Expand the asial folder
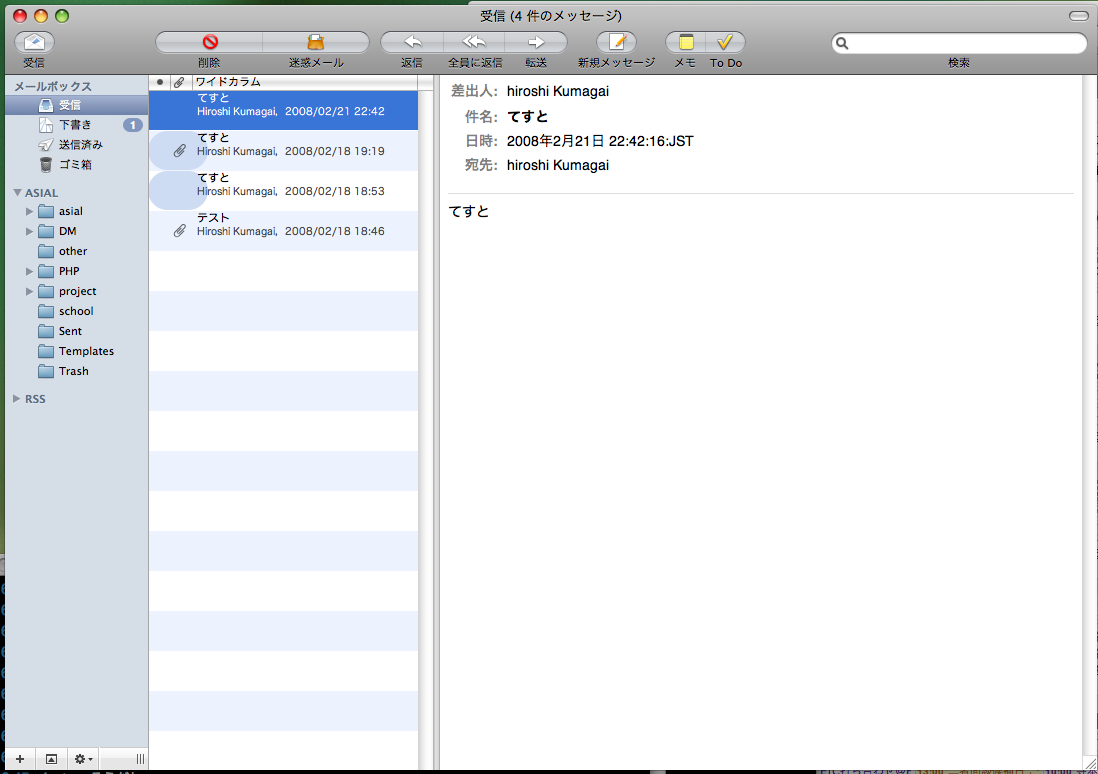The height and width of the screenshot is (774, 1098). (30, 211)
